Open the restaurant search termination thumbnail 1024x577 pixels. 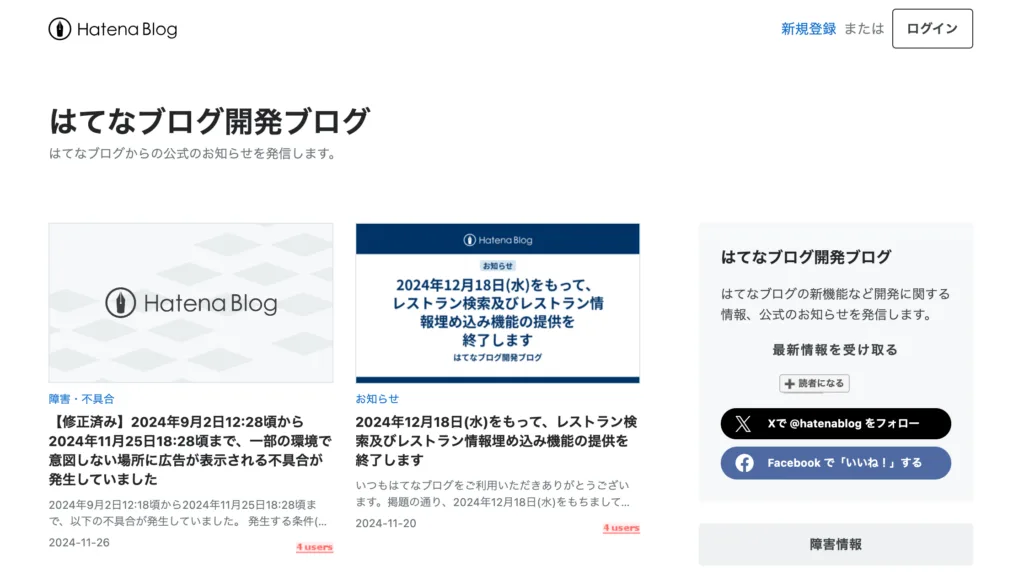click(498, 303)
